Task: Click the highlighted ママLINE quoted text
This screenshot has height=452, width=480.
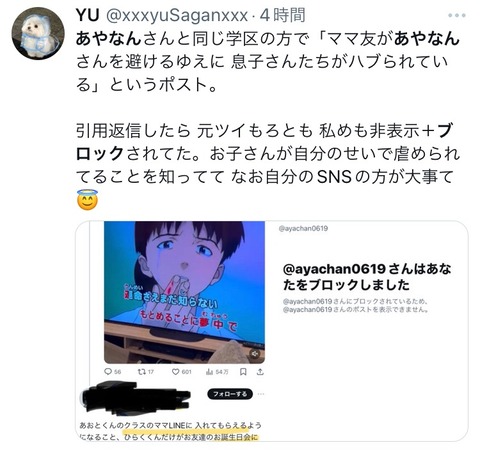Action: 170,426
